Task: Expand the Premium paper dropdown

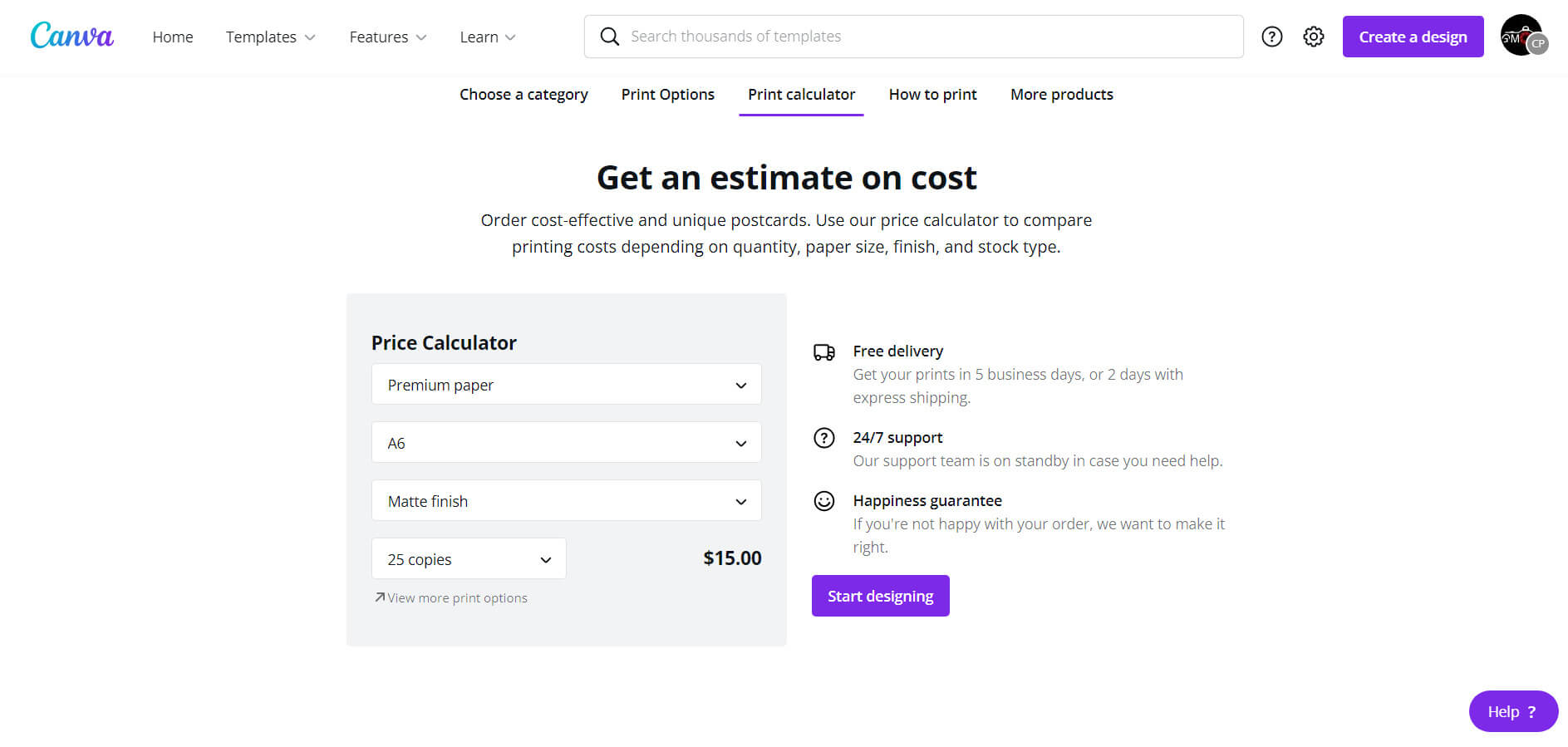Action: 566,385
